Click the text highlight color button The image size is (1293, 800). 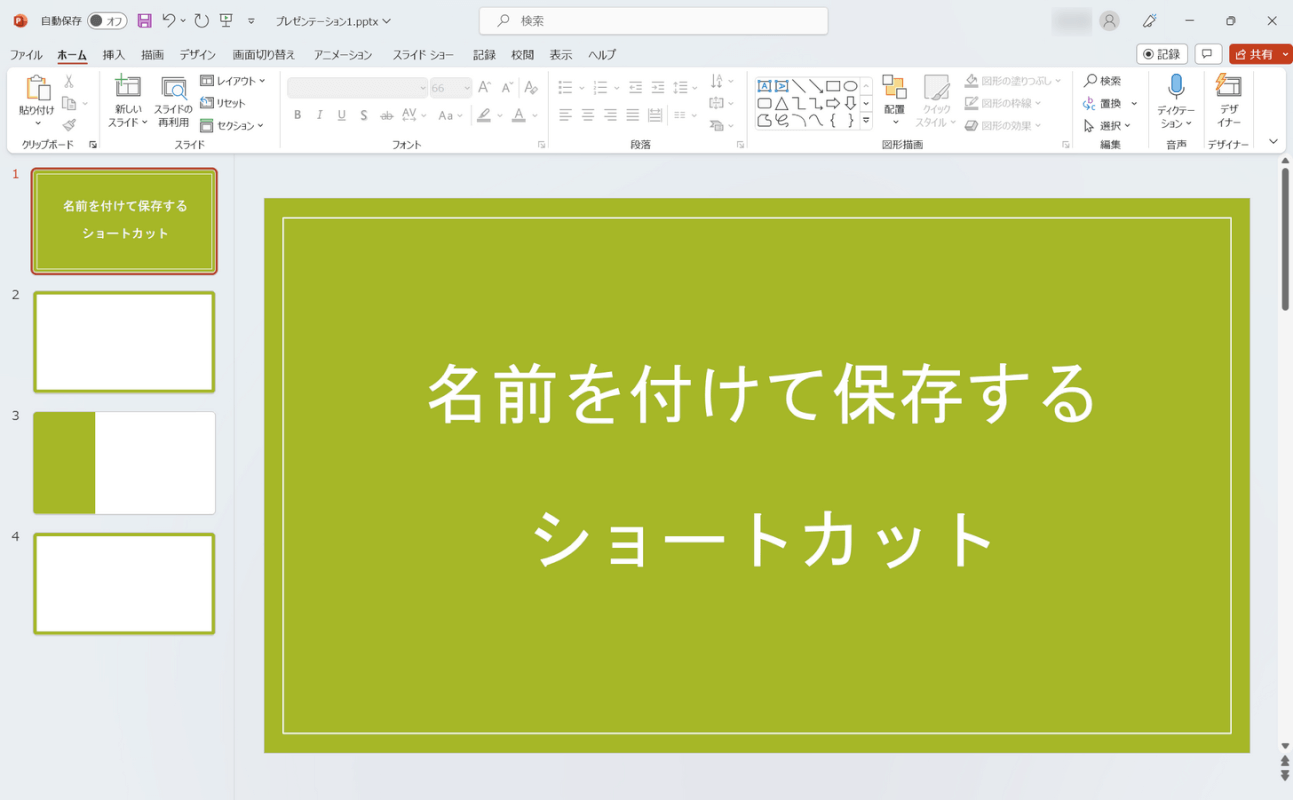coord(484,116)
